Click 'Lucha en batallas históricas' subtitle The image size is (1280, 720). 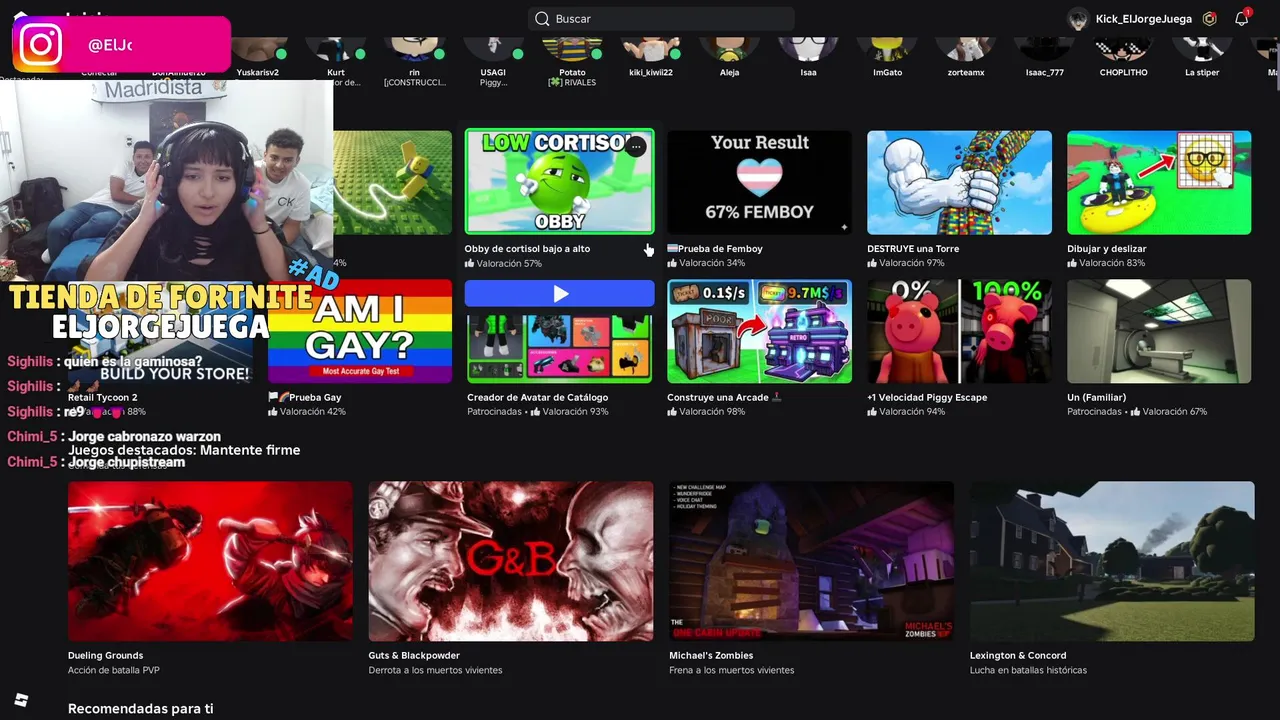coord(1028,671)
